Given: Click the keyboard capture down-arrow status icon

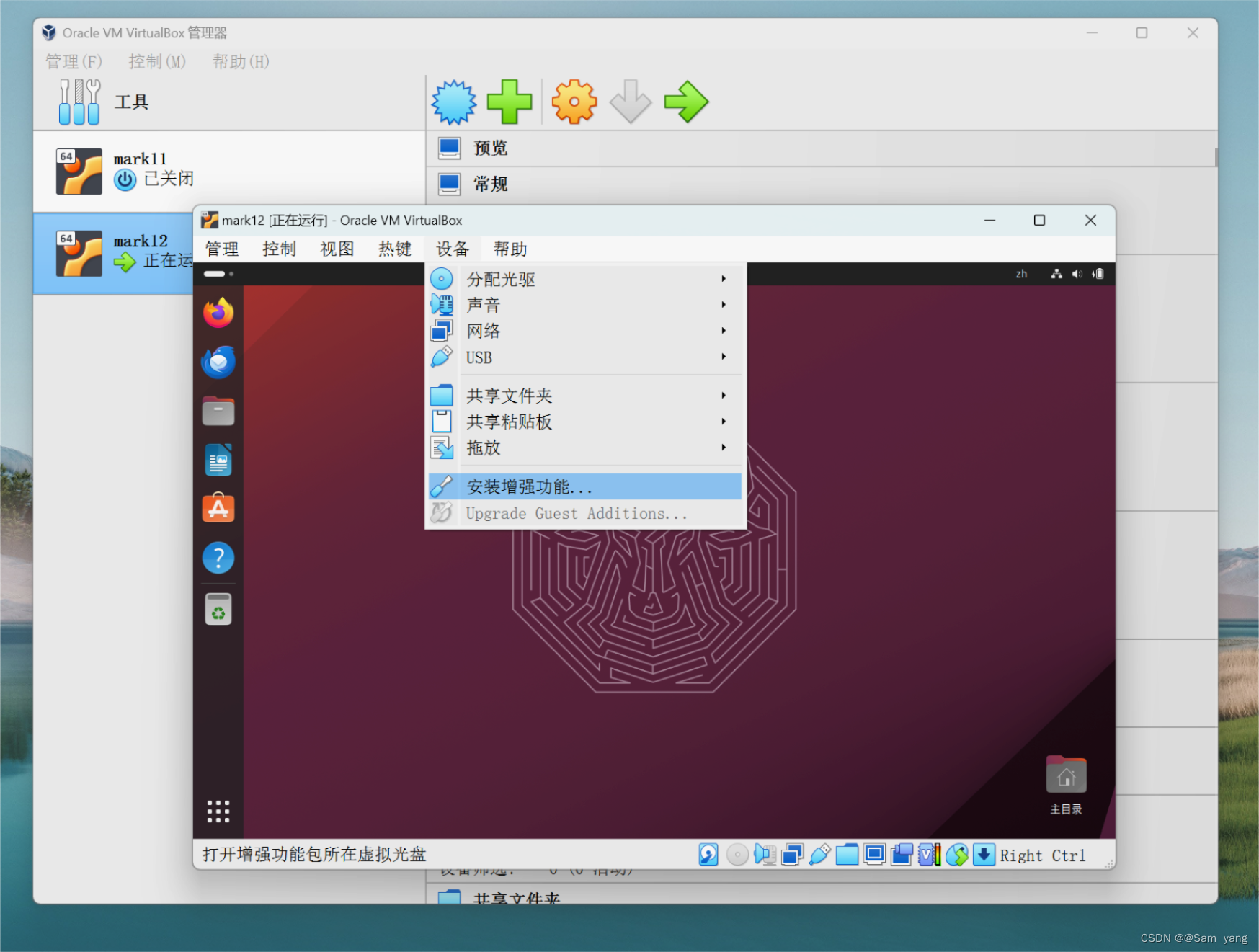Looking at the screenshot, I should click(x=984, y=855).
